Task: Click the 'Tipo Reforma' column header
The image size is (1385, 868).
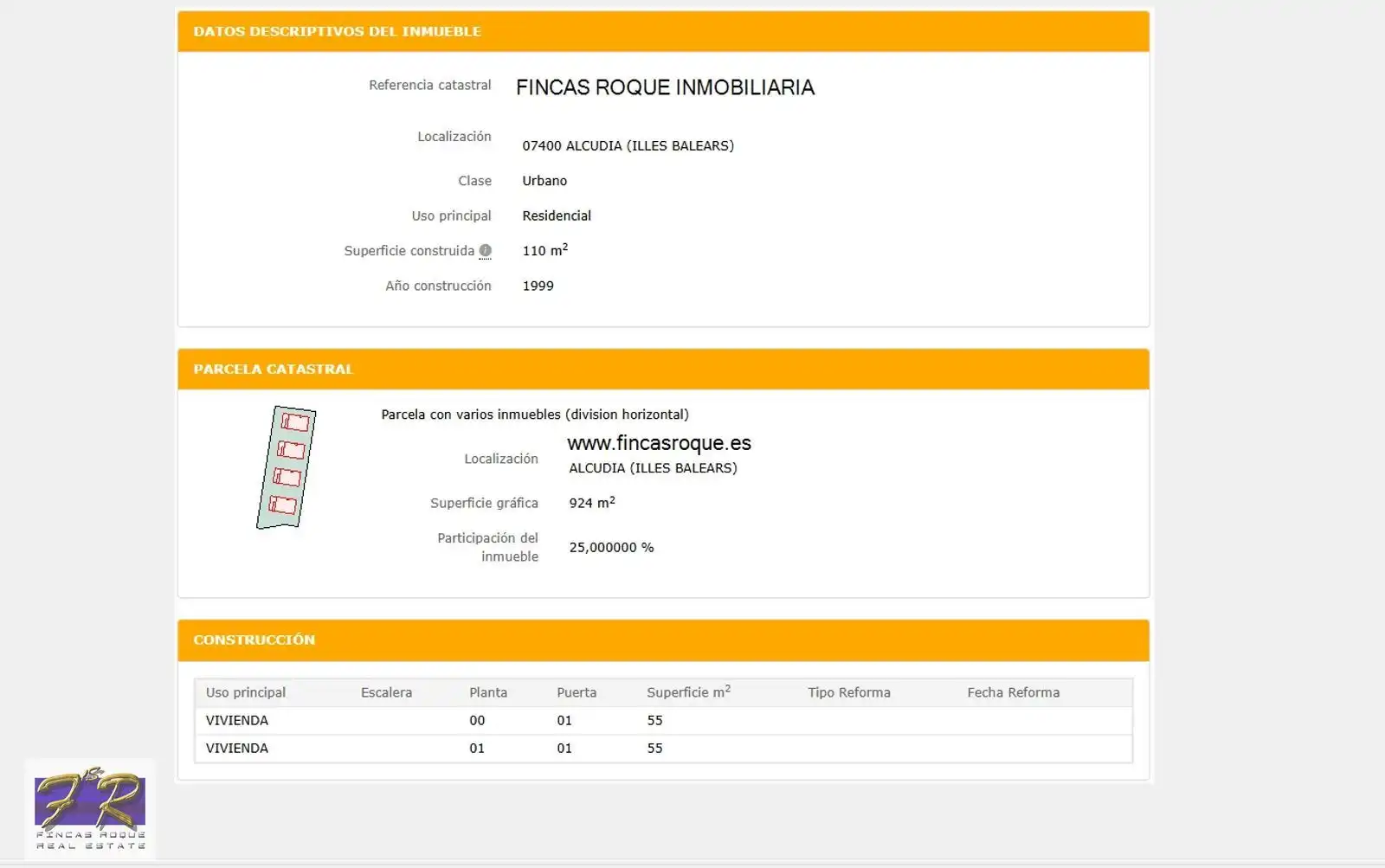Action: click(x=849, y=692)
